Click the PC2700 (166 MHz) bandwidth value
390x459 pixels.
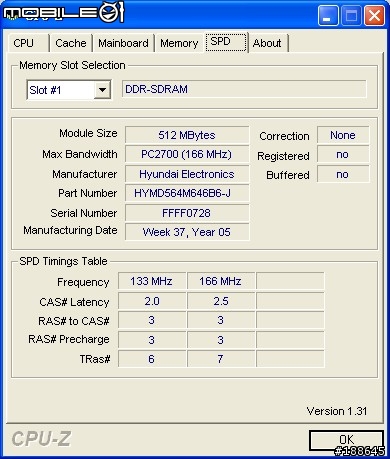pos(187,154)
